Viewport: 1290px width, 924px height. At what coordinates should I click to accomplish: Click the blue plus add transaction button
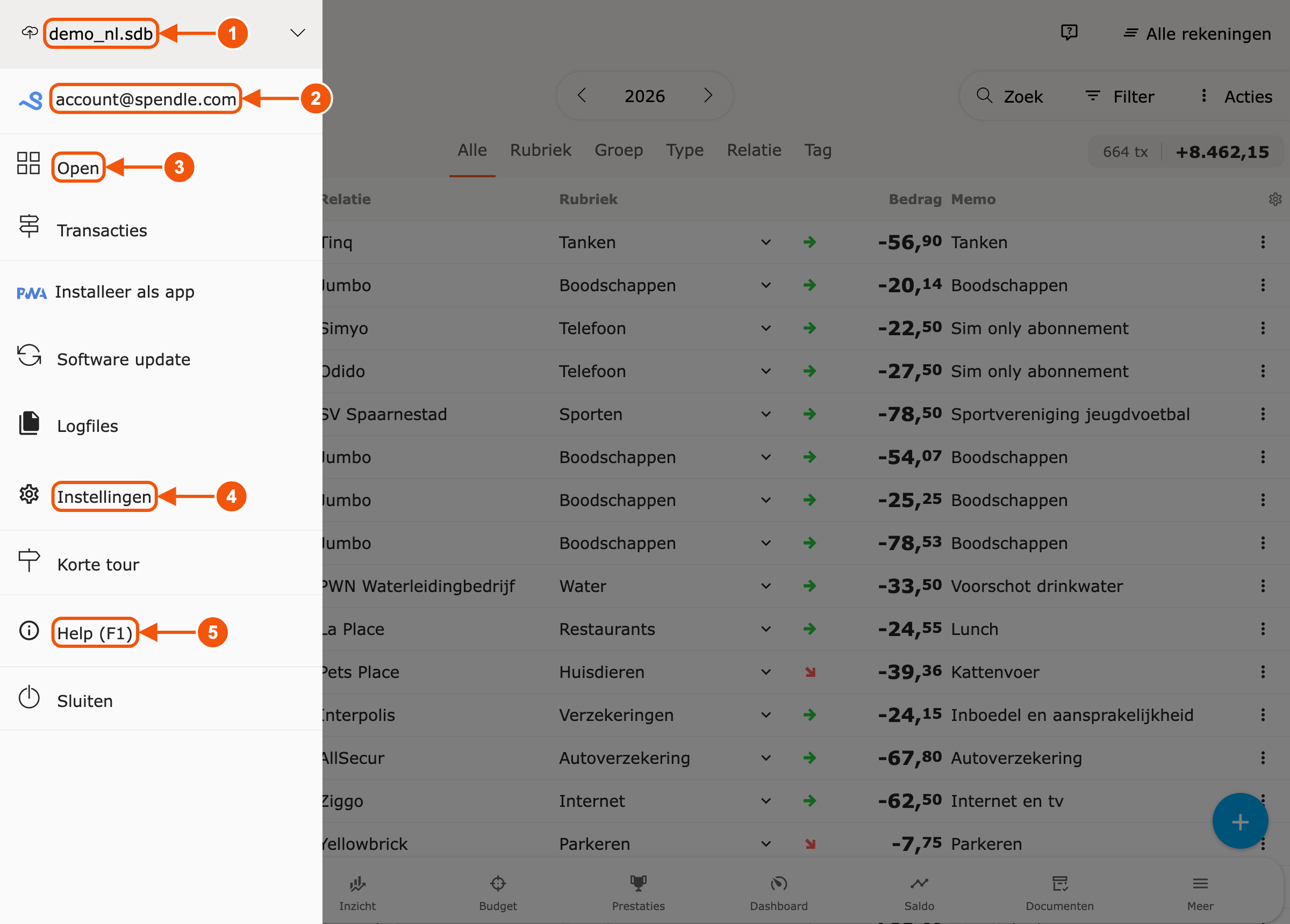pos(1240,821)
